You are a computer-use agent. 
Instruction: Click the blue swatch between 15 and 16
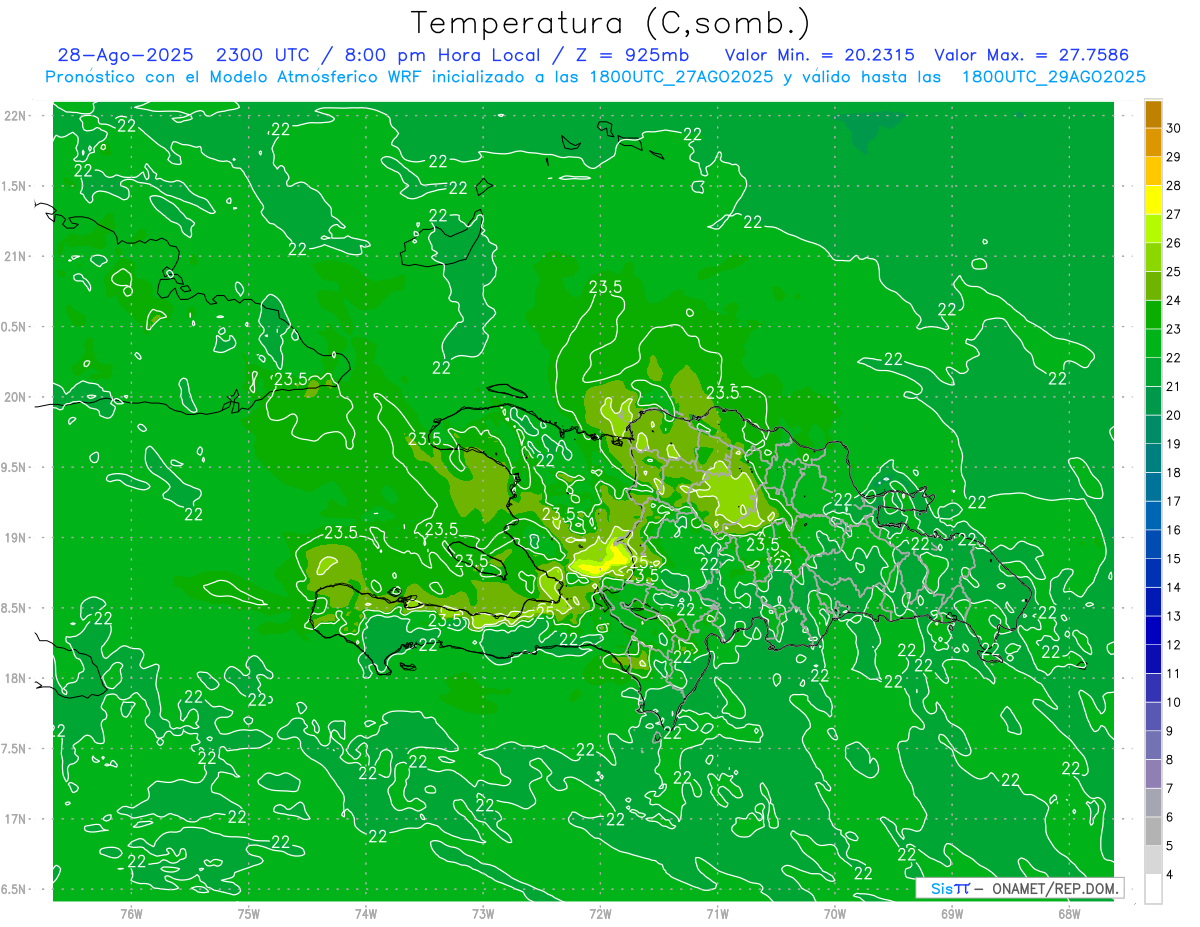point(1153,544)
